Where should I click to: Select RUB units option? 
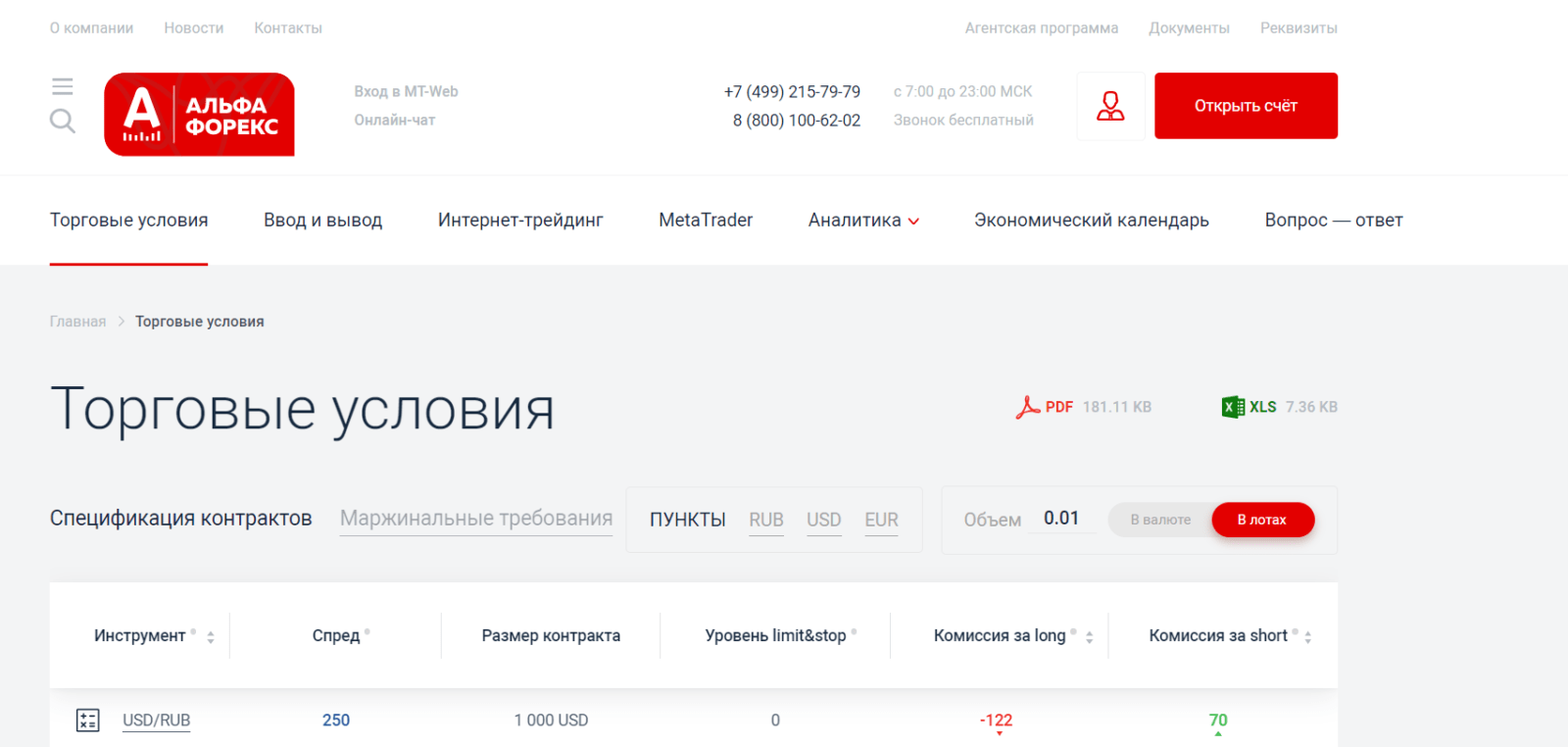pyautogui.click(x=766, y=521)
